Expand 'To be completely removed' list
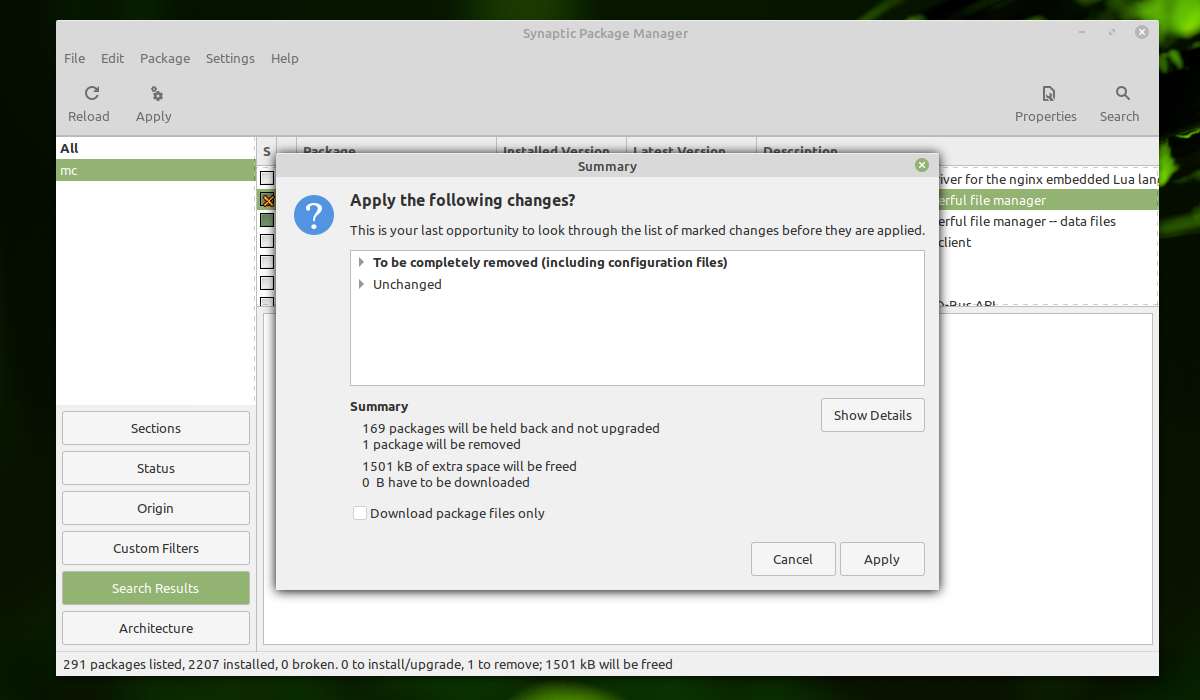Viewport: 1200px width, 700px height. click(361, 263)
